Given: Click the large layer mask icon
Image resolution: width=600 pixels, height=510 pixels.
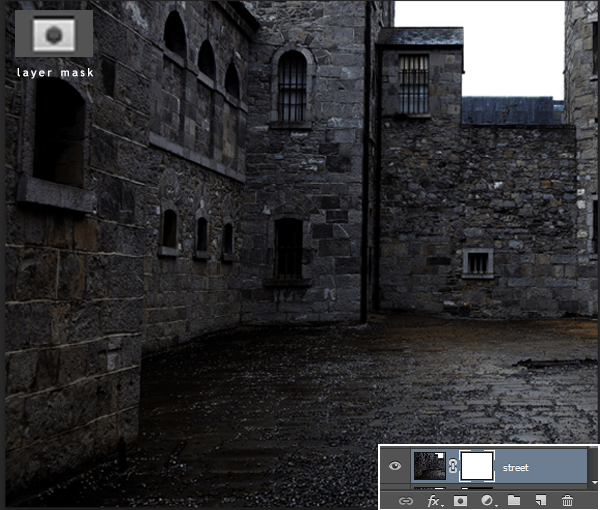Looking at the screenshot, I should (x=54, y=34).
